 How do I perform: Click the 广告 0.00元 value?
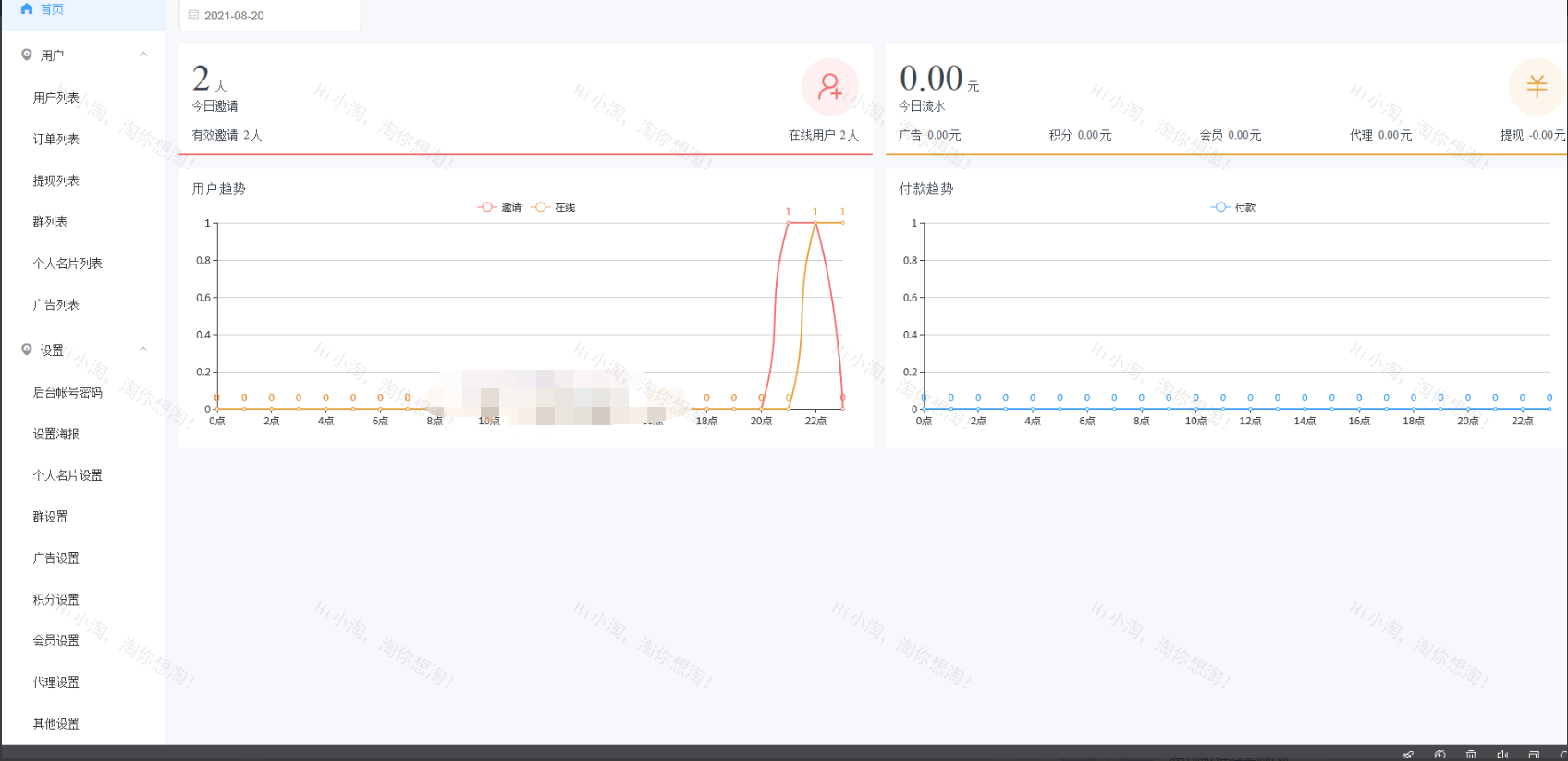tap(930, 135)
